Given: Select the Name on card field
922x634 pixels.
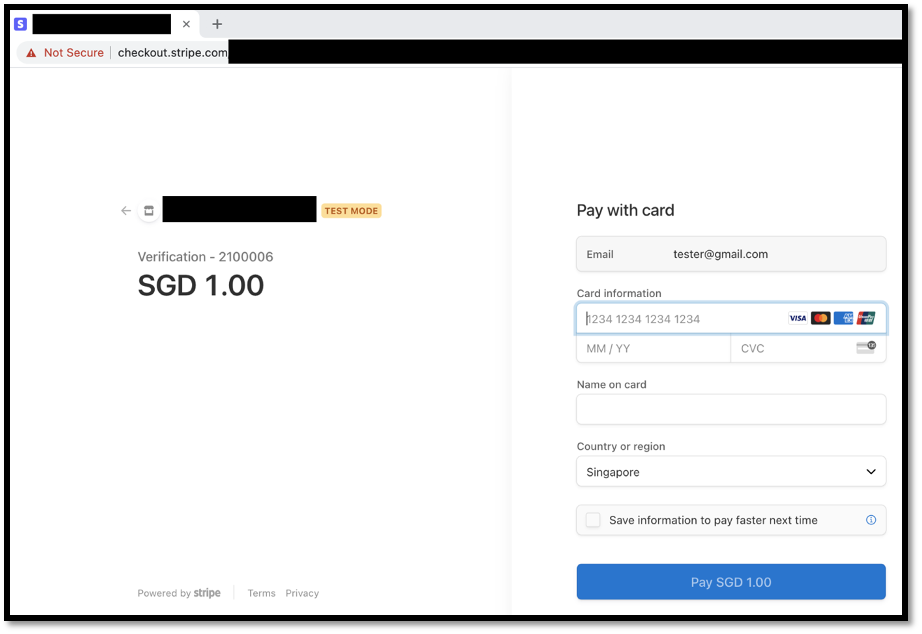Looking at the screenshot, I should [x=731, y=409].
